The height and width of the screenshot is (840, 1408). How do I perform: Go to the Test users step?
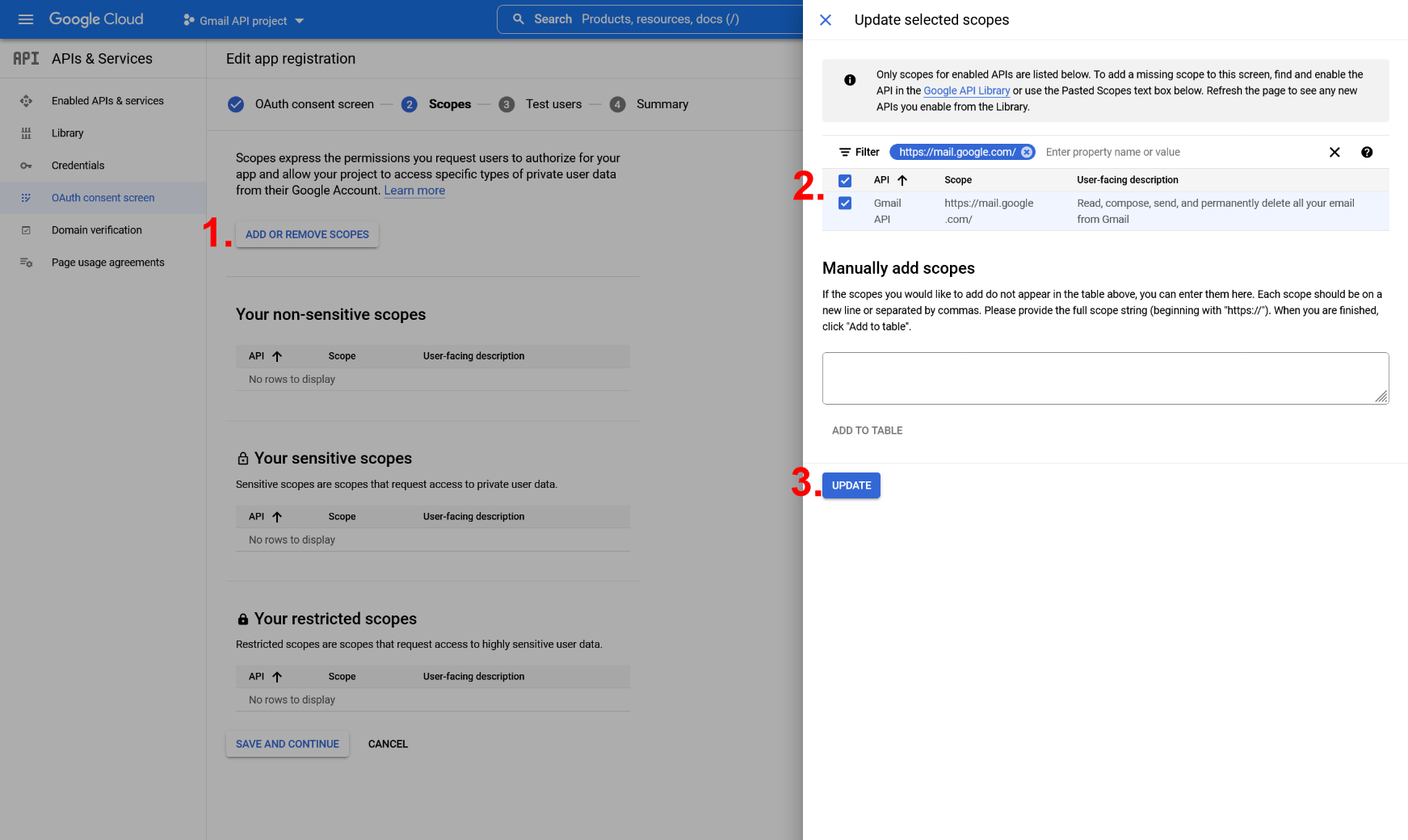tap(553, 104)
